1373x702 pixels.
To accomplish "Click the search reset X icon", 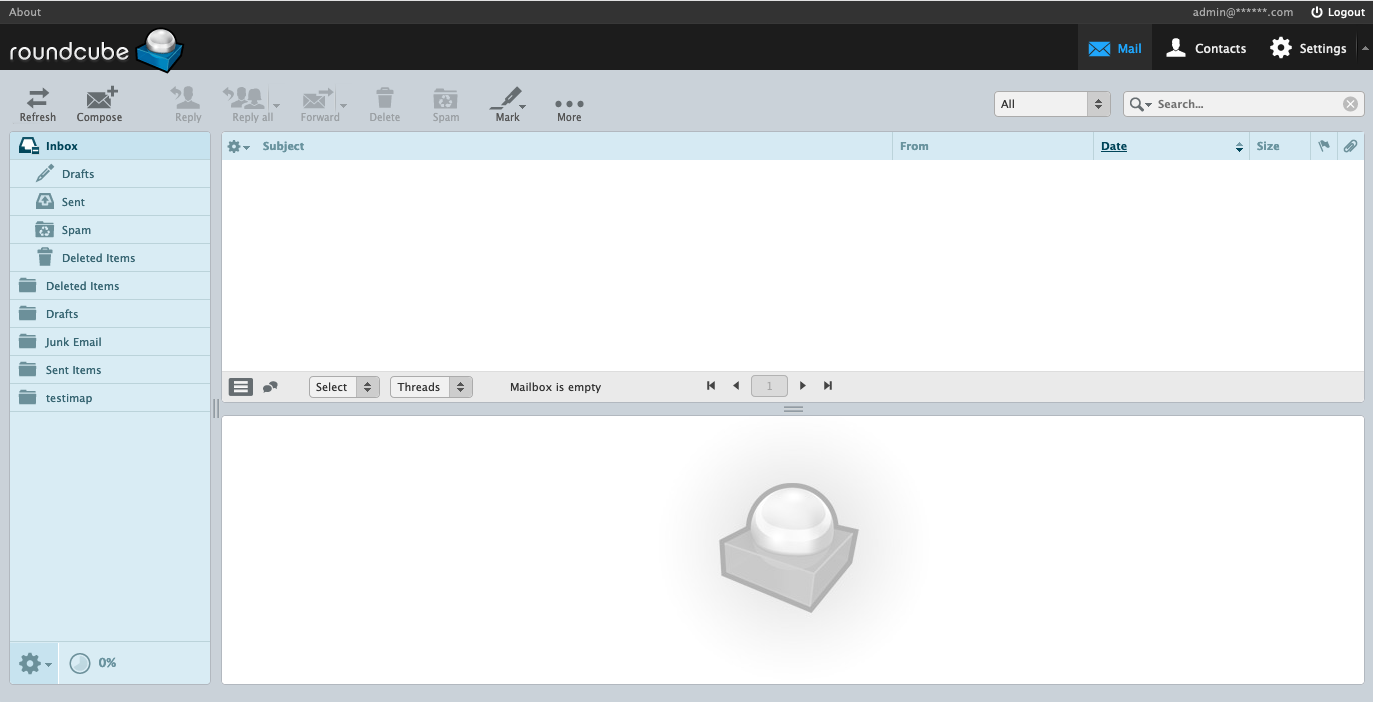I will point(1350,104).
